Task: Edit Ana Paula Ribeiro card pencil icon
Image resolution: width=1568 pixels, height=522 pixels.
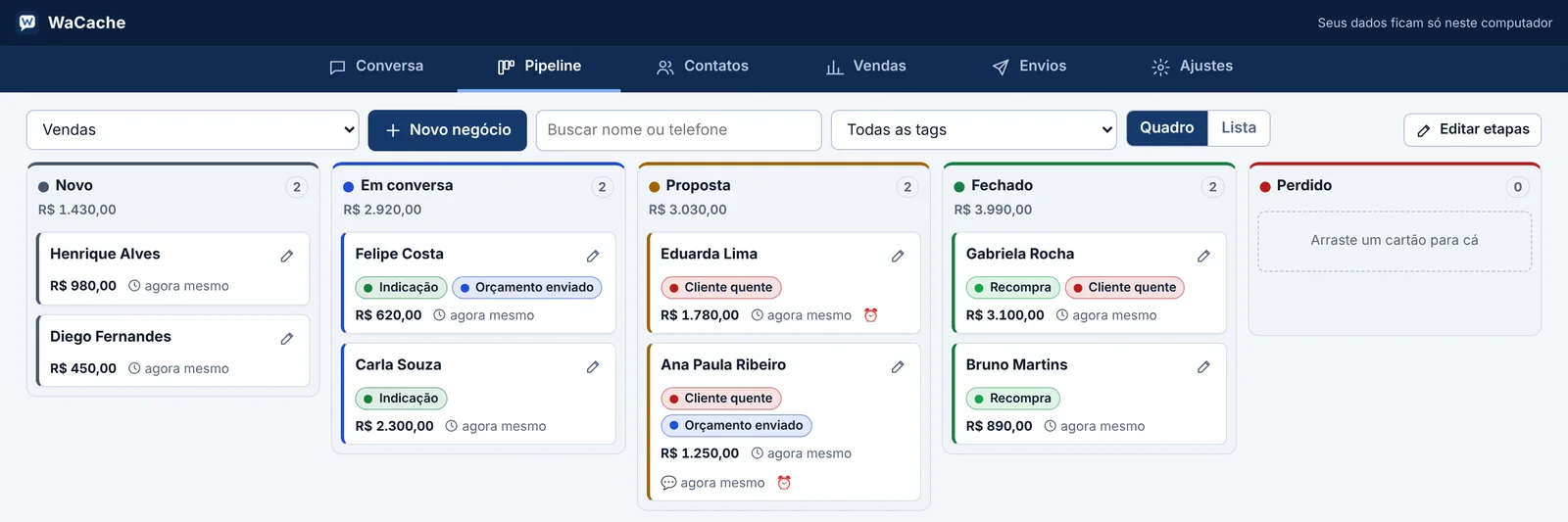Action: 898,366
